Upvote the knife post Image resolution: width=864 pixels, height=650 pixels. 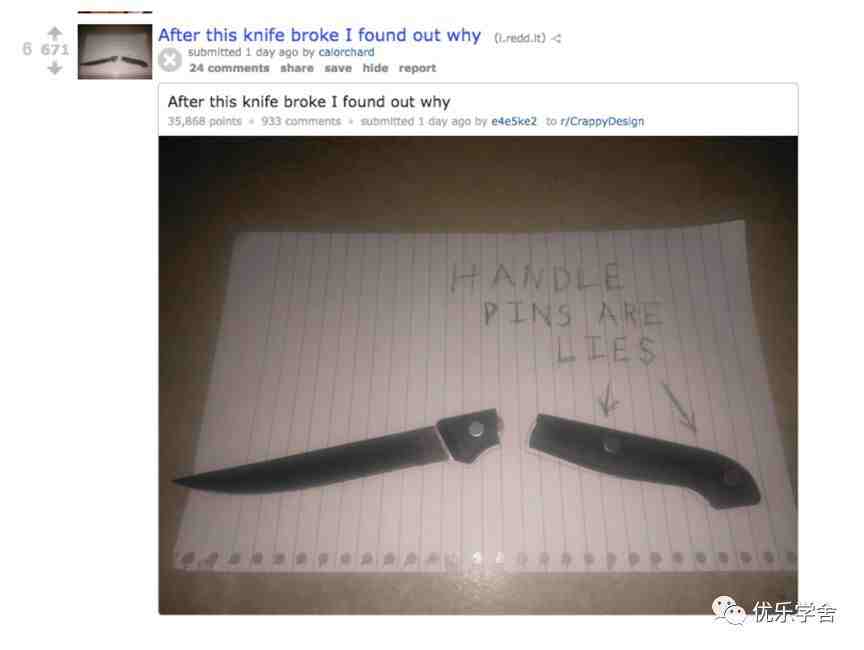(55, 32)
